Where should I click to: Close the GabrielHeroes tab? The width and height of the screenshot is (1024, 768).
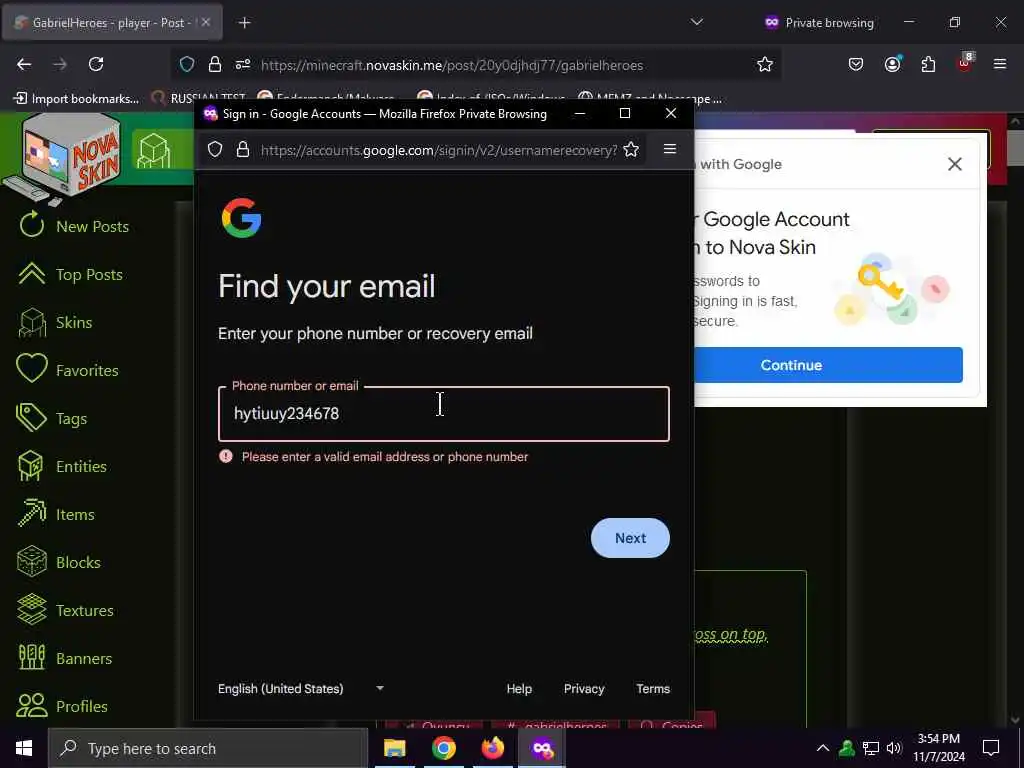pos(206,22)
